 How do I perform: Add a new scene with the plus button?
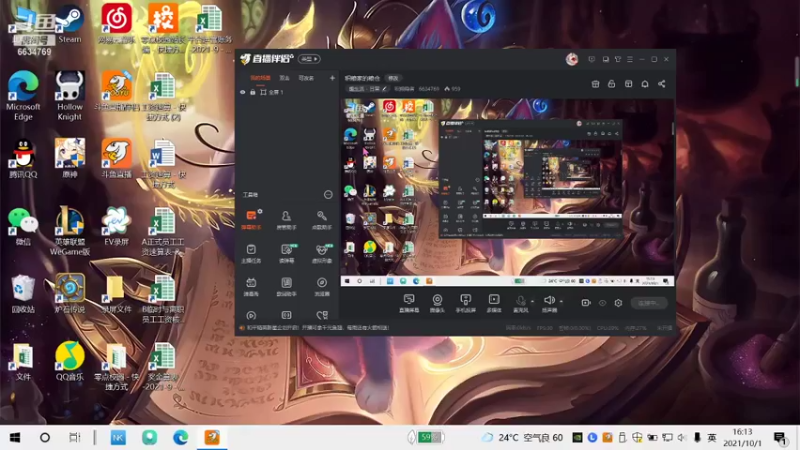[x=332, y=78]
